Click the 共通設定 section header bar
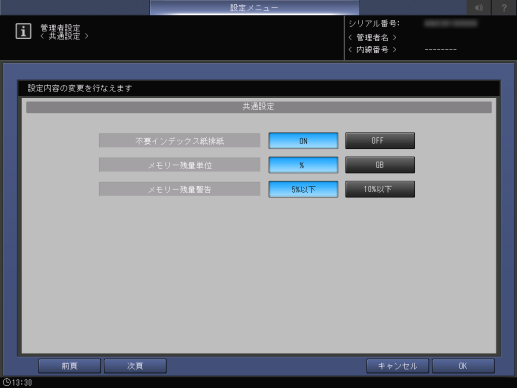 click(x=259, y=107)
